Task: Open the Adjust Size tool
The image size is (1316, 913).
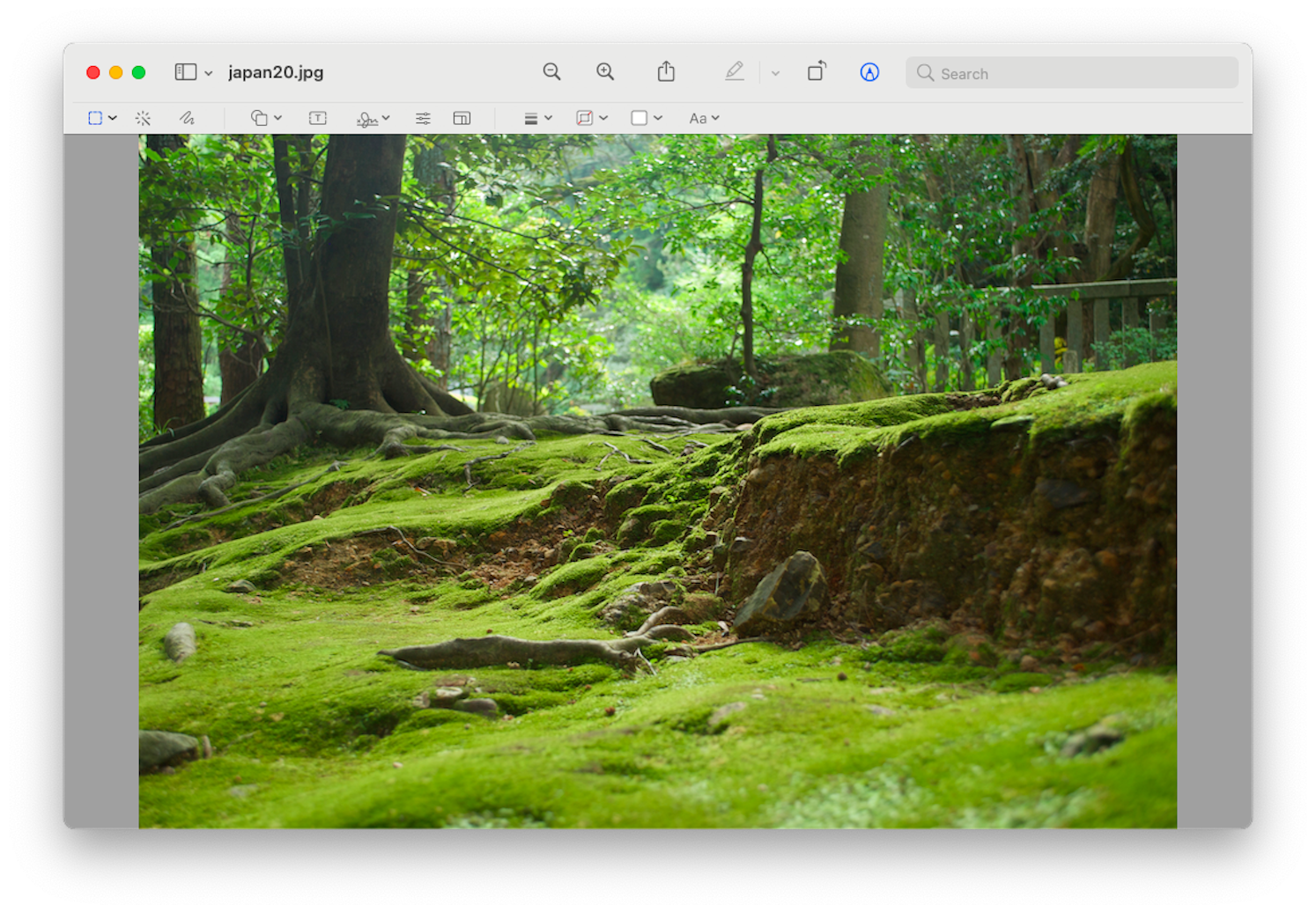Action: tap(462, 117)
